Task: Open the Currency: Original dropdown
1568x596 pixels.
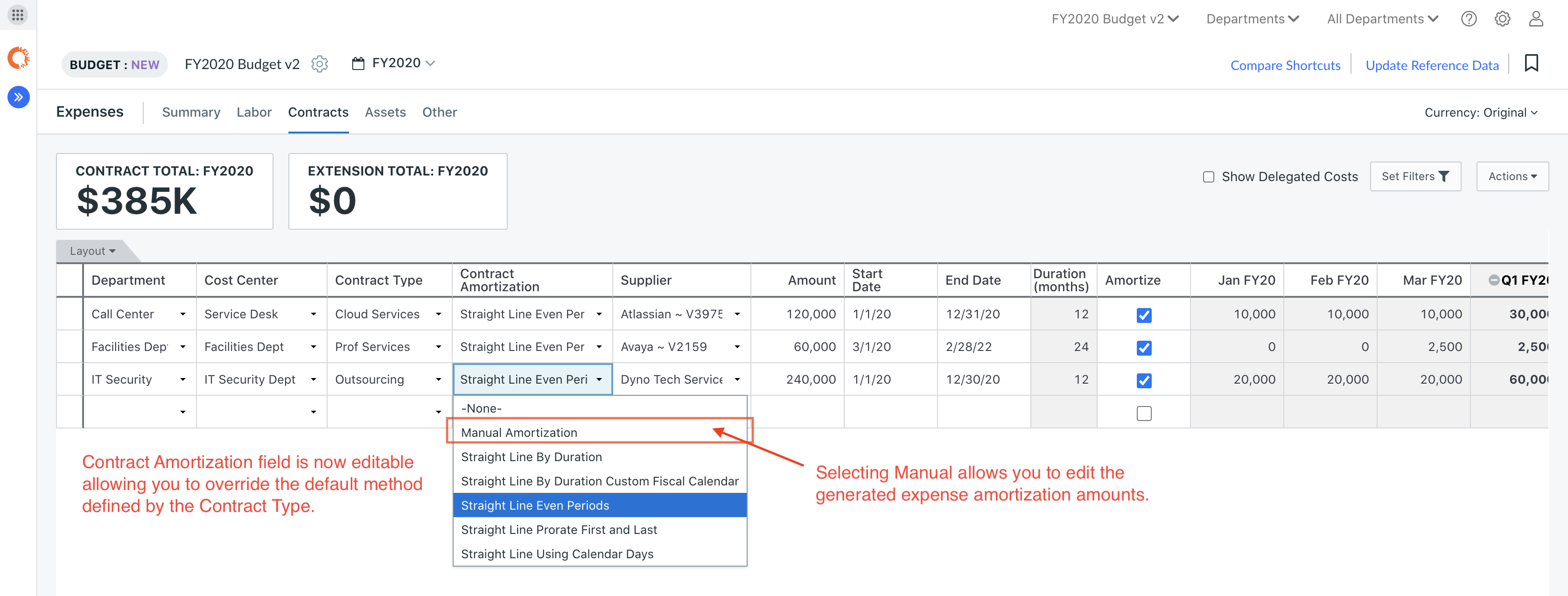Action: (1480, 112)
